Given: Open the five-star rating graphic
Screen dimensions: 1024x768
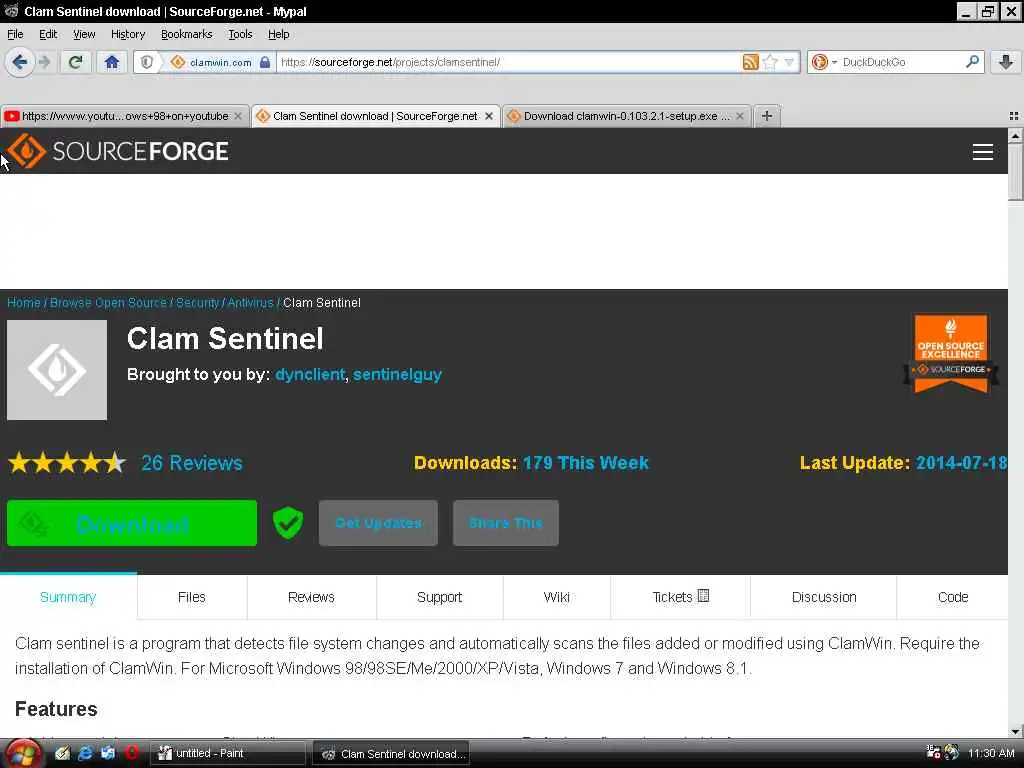Looking at the screenshot, I should (67, 463).
